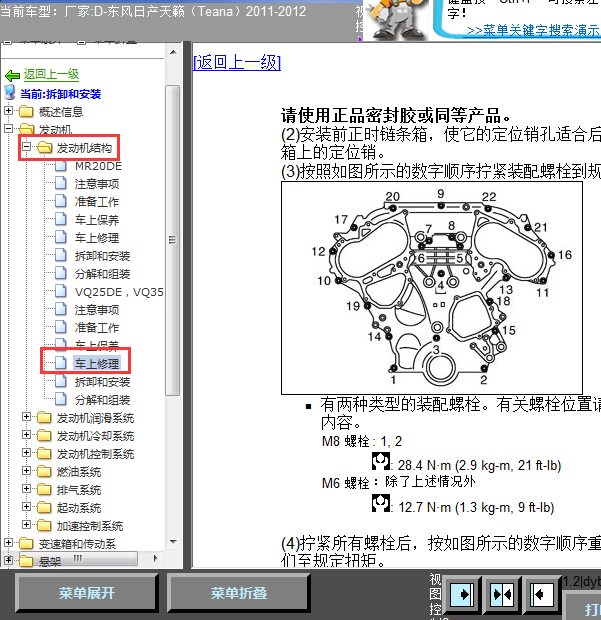Collapse the 发动机 folder
The width and height of the screenshot is (601, 620).
(8, 129)
